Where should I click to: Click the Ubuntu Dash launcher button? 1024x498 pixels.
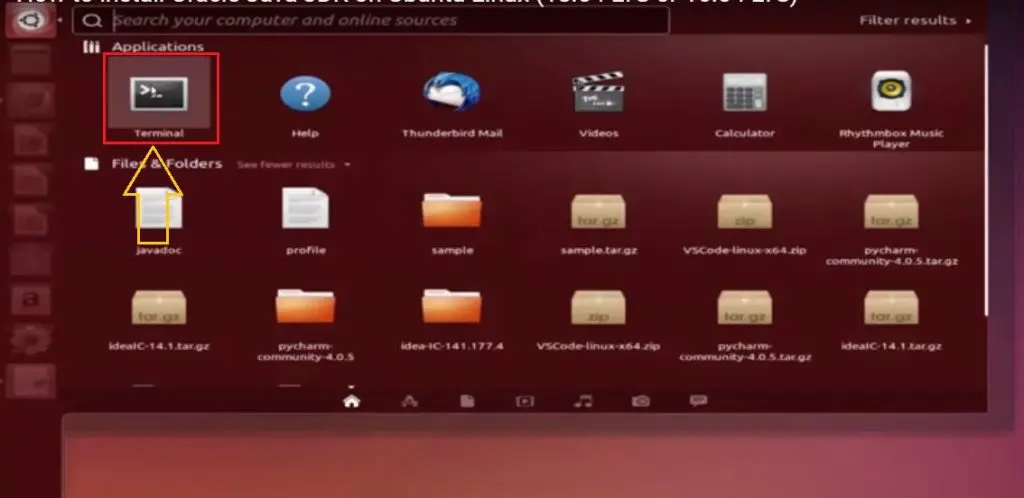click(x=31, y=20)
